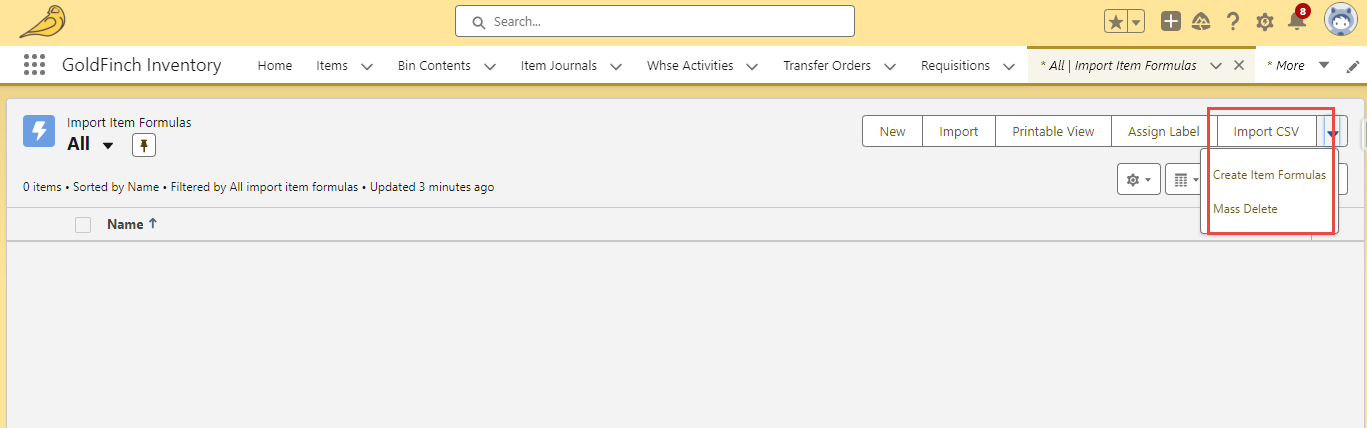Expand the Import Item Formulas tab chevron
Screen dimensions: 1367x428
pos(1216,66)
